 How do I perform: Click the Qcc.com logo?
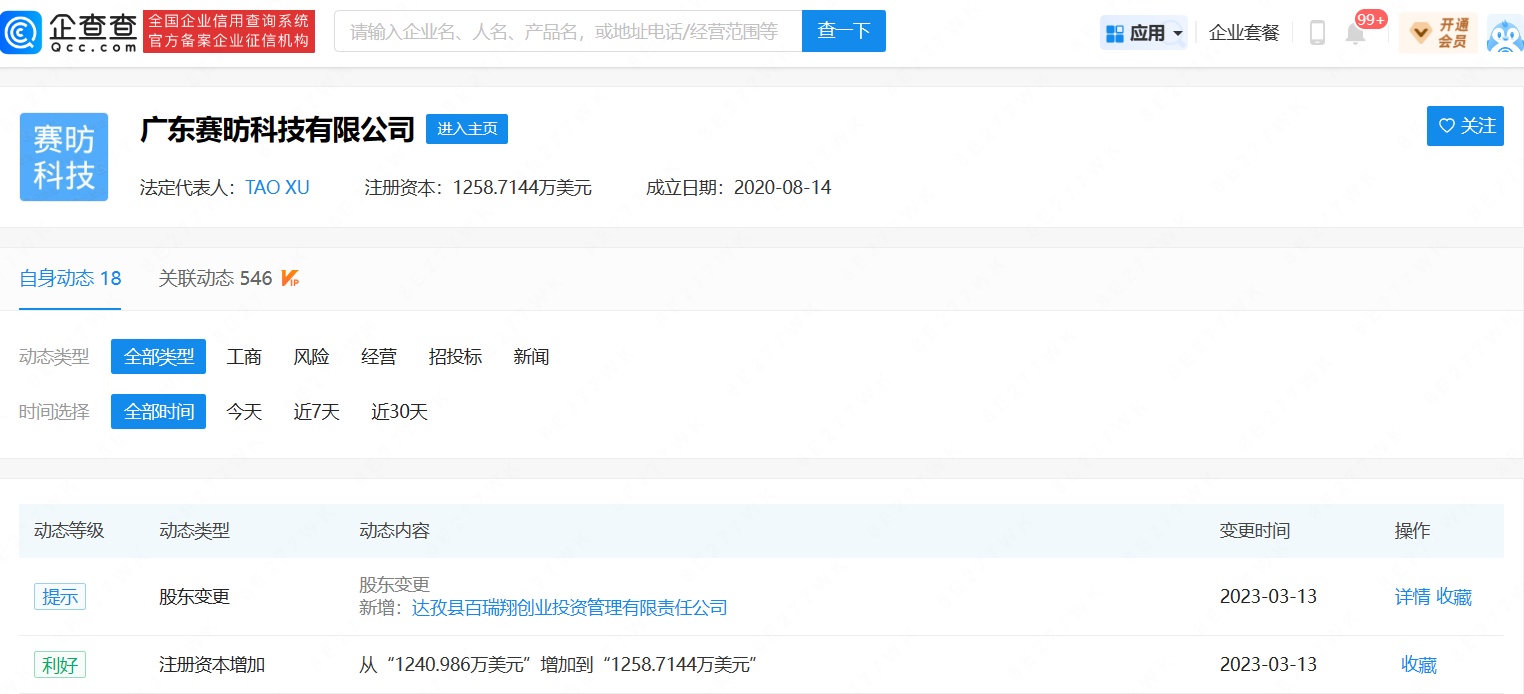(69, 32)
